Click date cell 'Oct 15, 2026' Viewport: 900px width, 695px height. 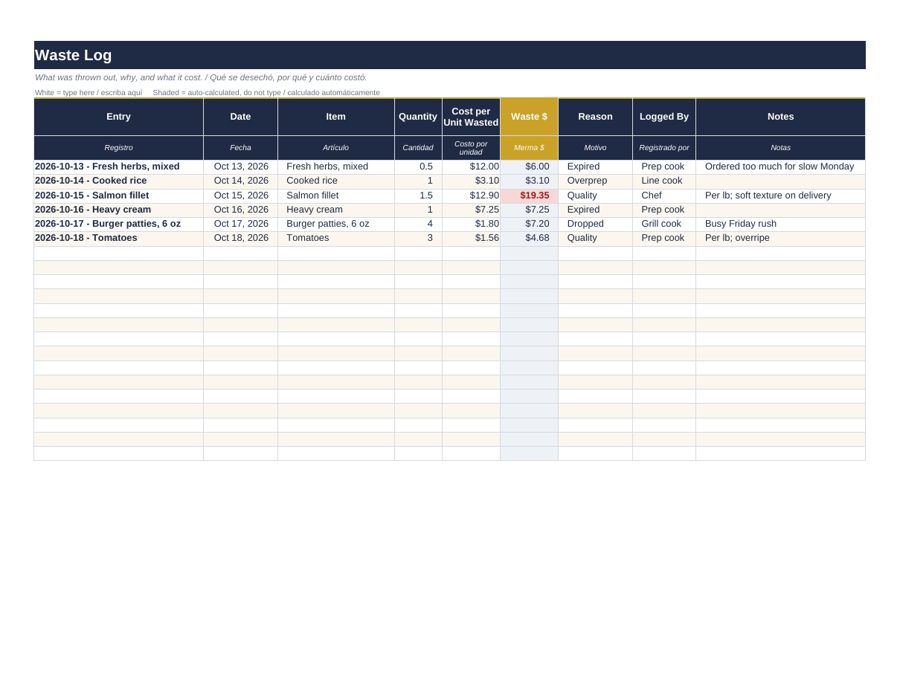click(x=240, y=195)
